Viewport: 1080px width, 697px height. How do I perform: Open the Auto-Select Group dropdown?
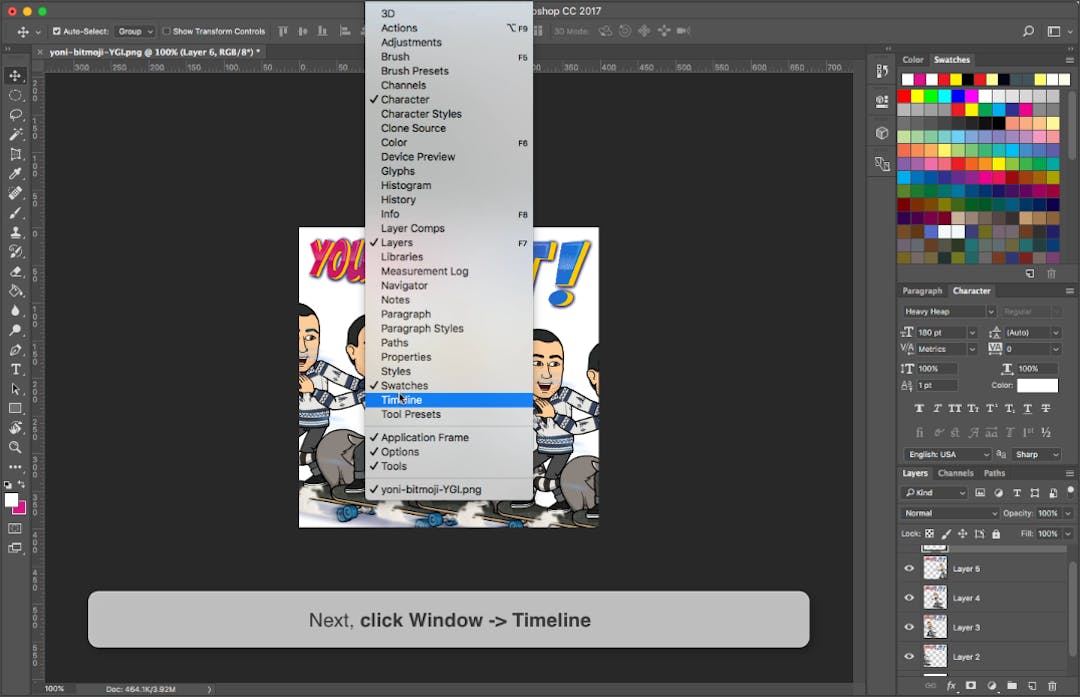coord(133,31)
